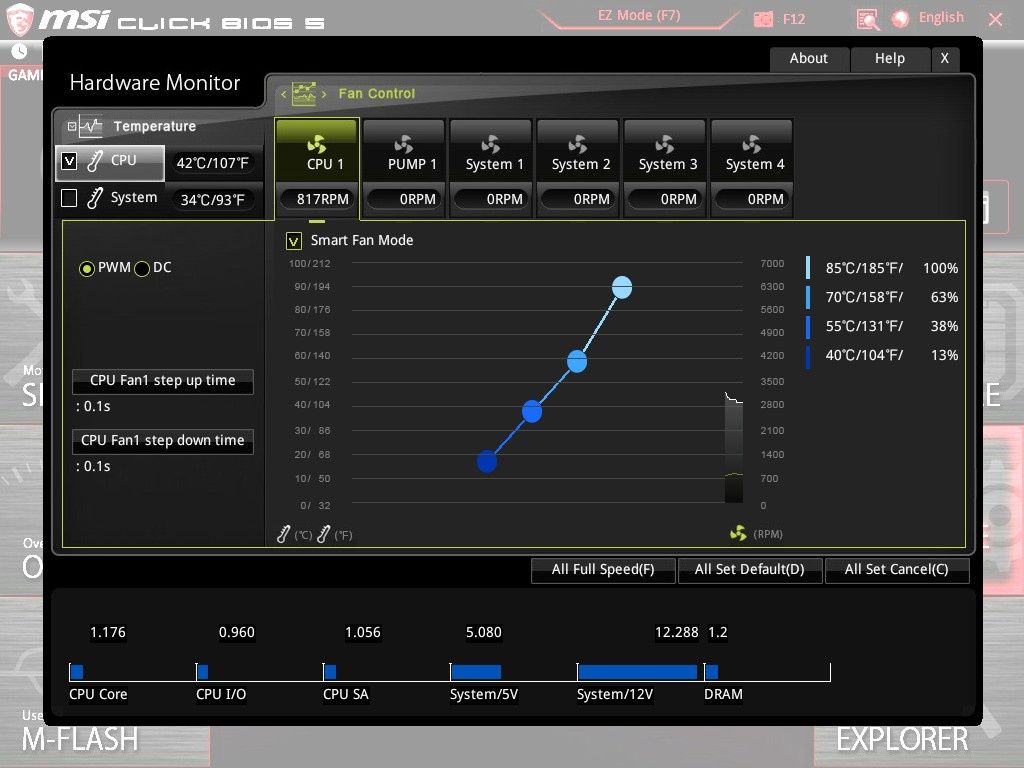Click the System/12V voltage bar
Screen dimensions: 1024x768
637,672
